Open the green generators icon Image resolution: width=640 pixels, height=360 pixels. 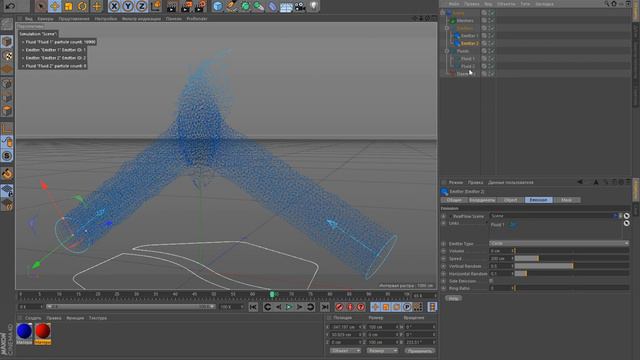(245, 6)
